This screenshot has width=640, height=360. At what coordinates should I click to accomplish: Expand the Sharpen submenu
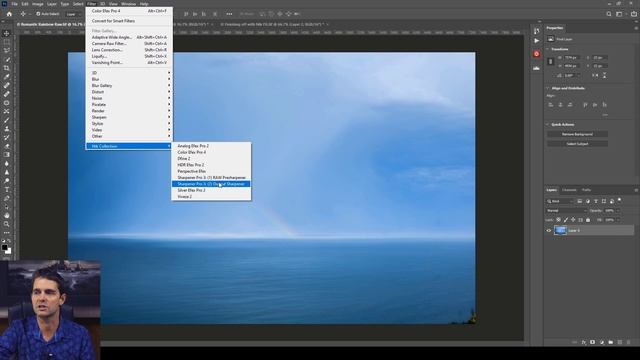129,117
